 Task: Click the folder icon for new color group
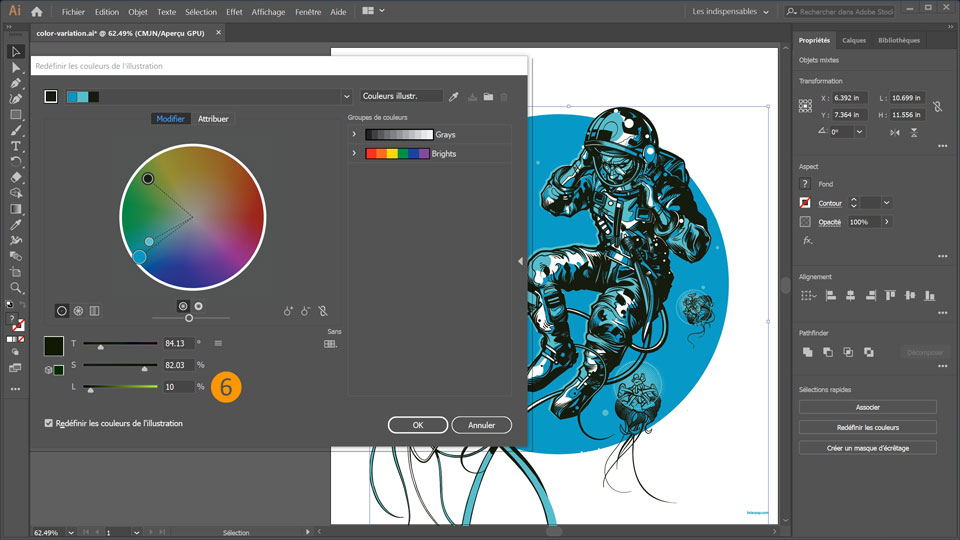(488, 97)
